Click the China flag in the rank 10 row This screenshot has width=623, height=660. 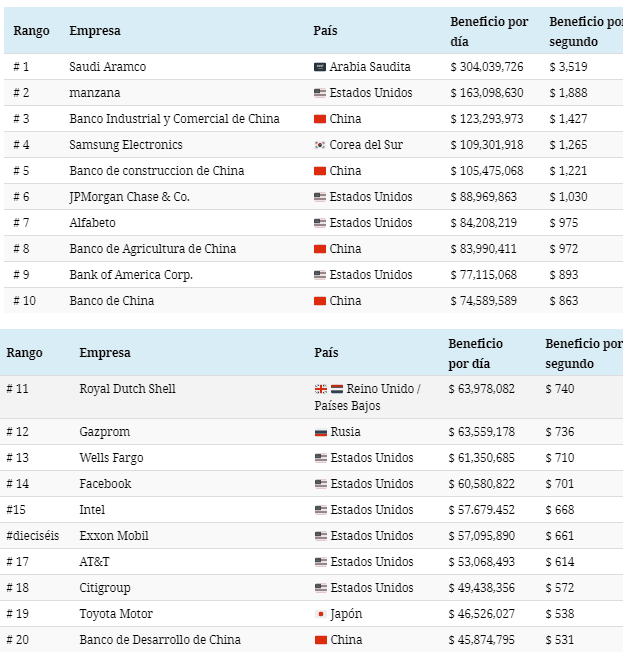point(320,301)
